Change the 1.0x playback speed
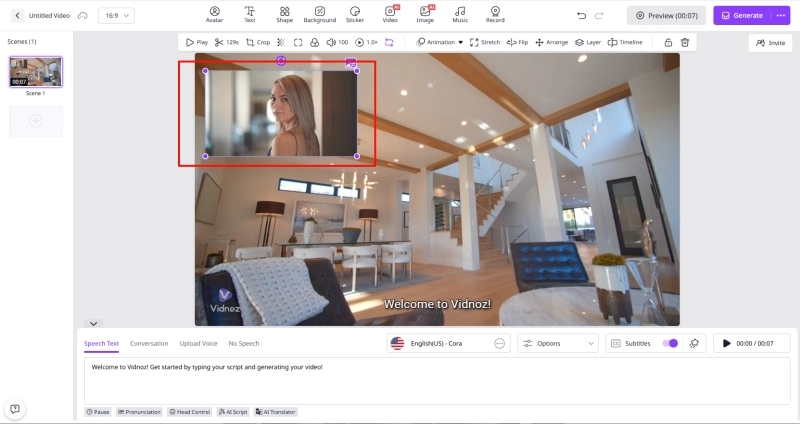800x424 pixels. tap(366, 42)
